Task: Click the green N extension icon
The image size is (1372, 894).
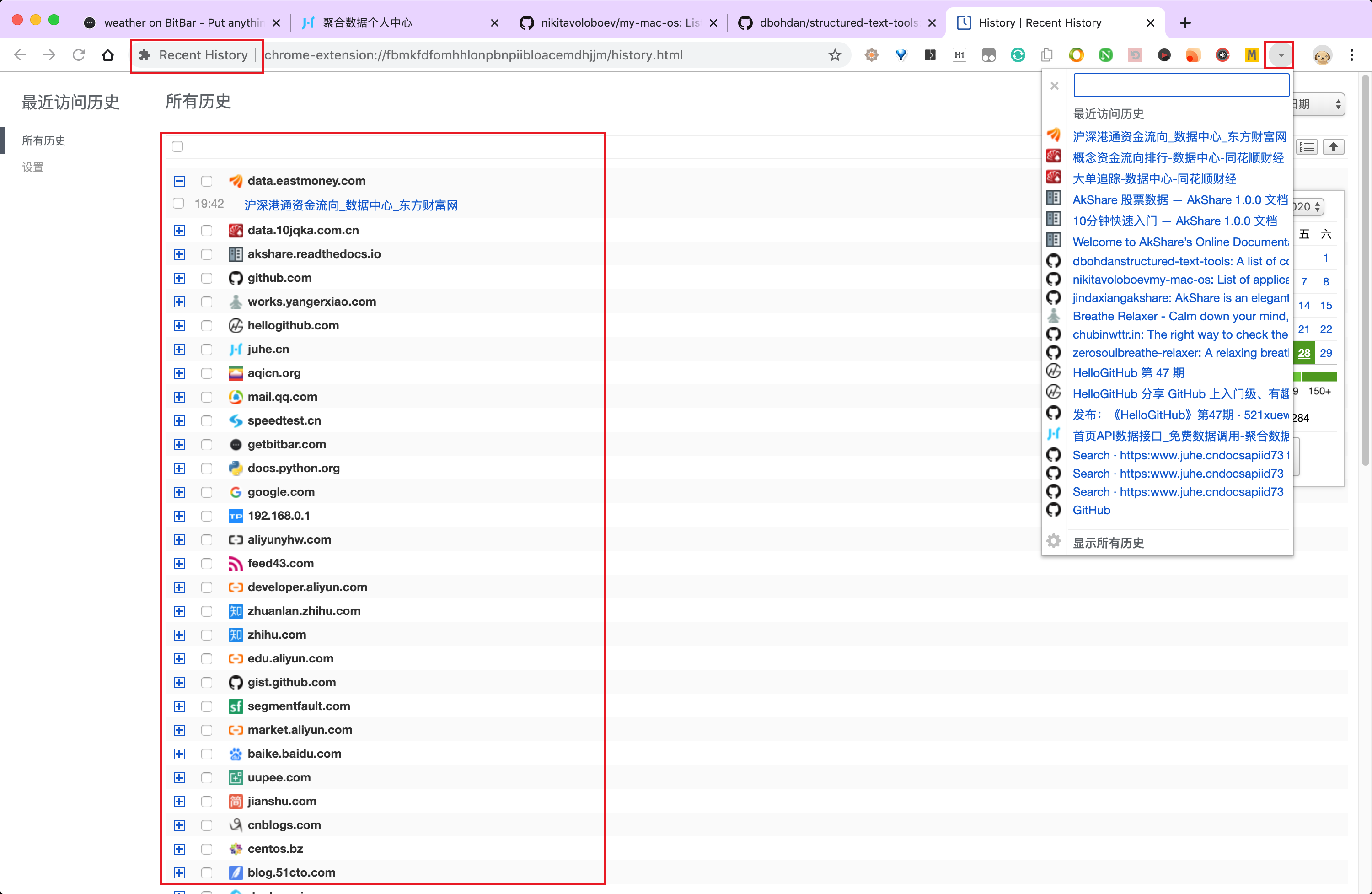Action: tap(1105, 55)
